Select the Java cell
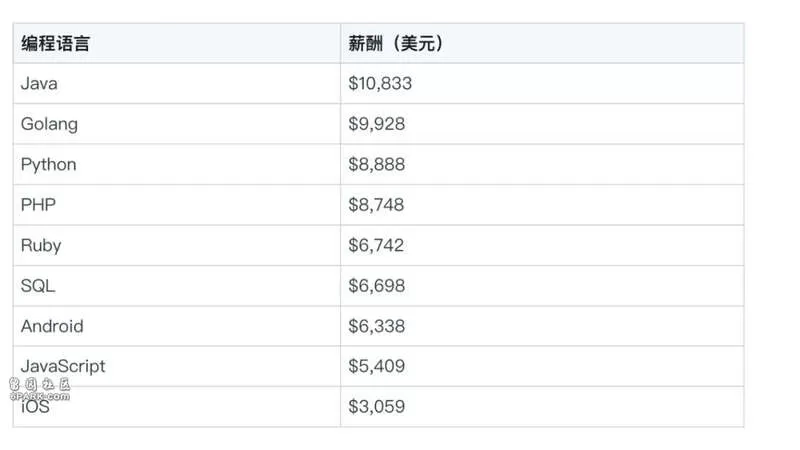This screenshot has width=800, height=450. [x=39, y=83]
